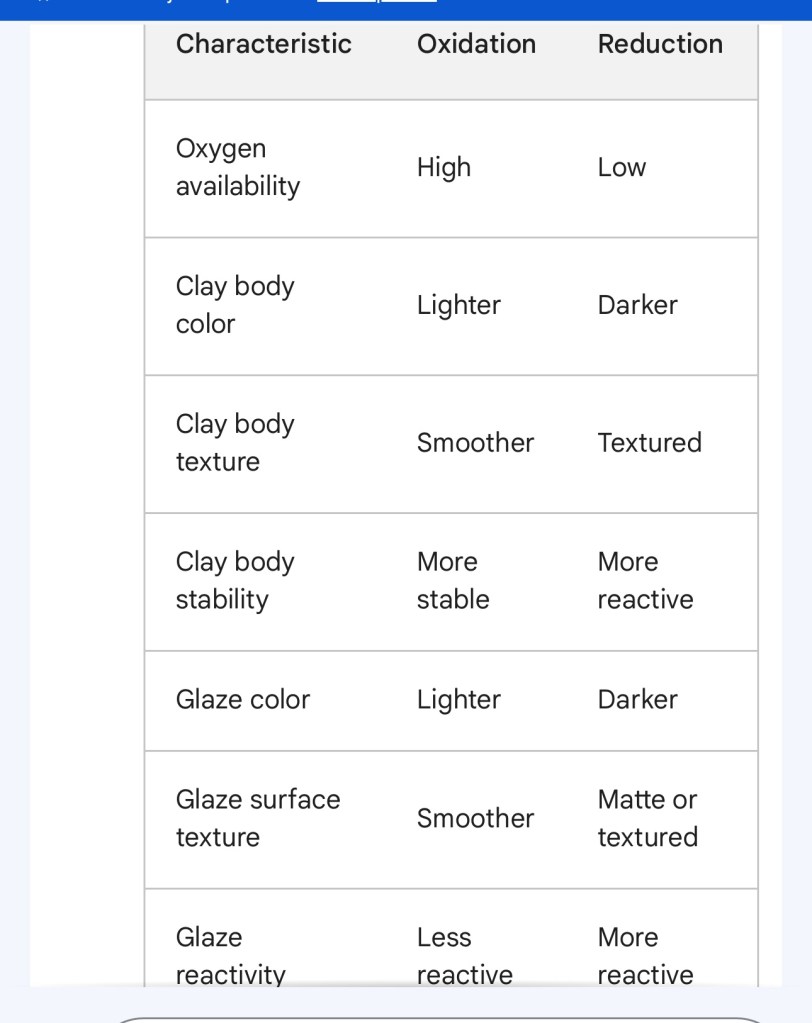
Task: Tap the More stable cell
Action: click(453, 581)
